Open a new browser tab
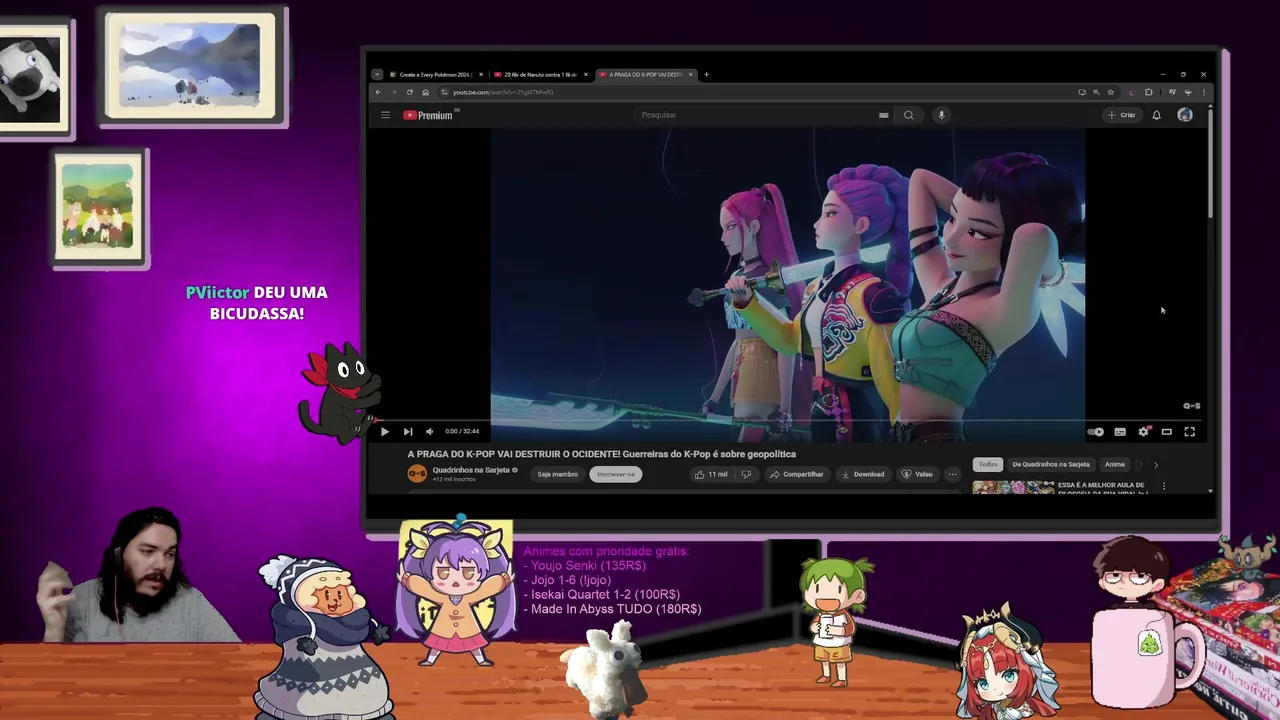 (x=706, y=74)
